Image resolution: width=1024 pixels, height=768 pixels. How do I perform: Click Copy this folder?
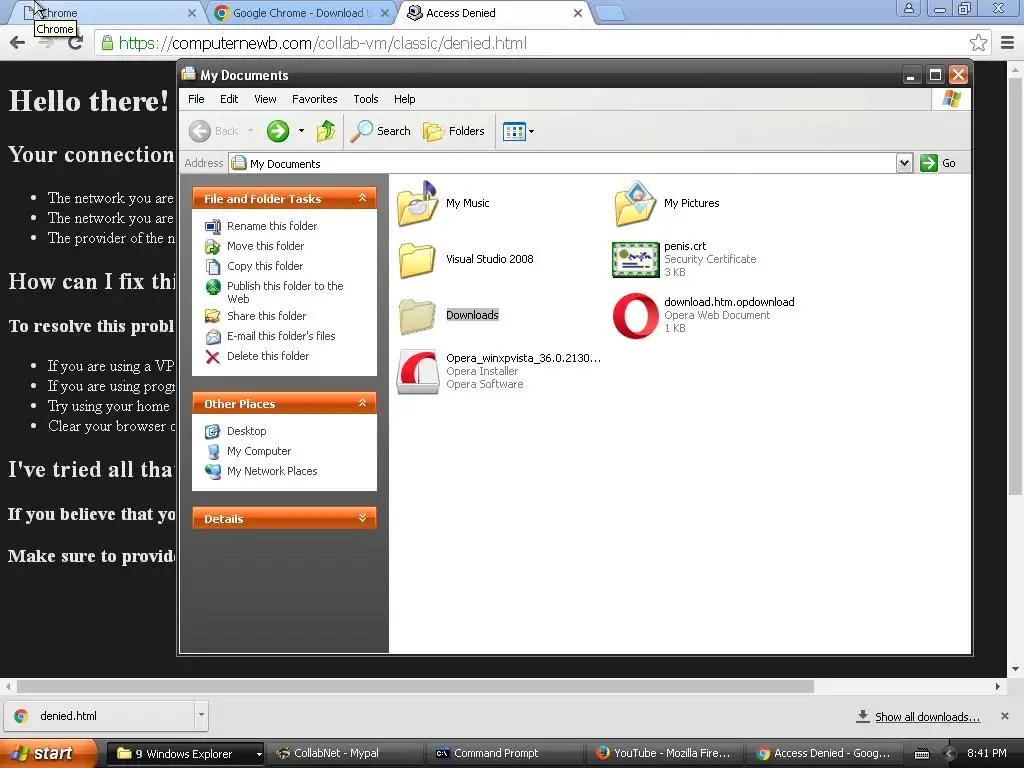[254, 266]
